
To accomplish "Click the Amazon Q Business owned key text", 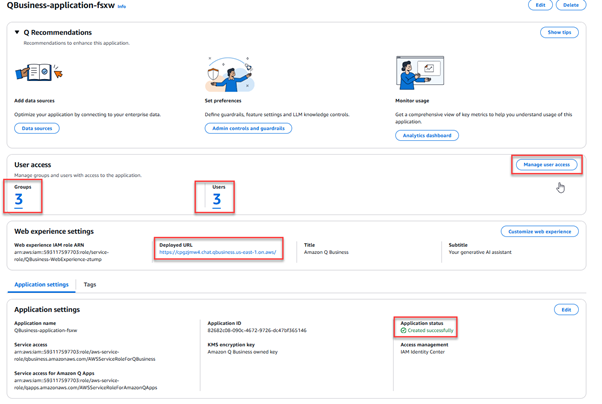I will (243, 352).
